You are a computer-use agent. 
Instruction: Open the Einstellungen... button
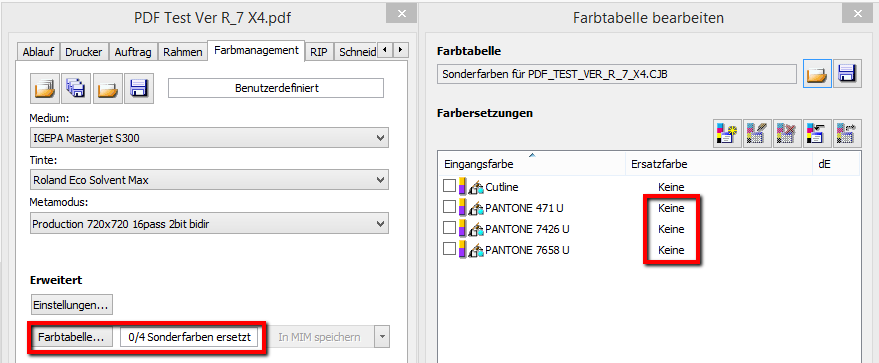pyautogui.click(x=72, y=305)
